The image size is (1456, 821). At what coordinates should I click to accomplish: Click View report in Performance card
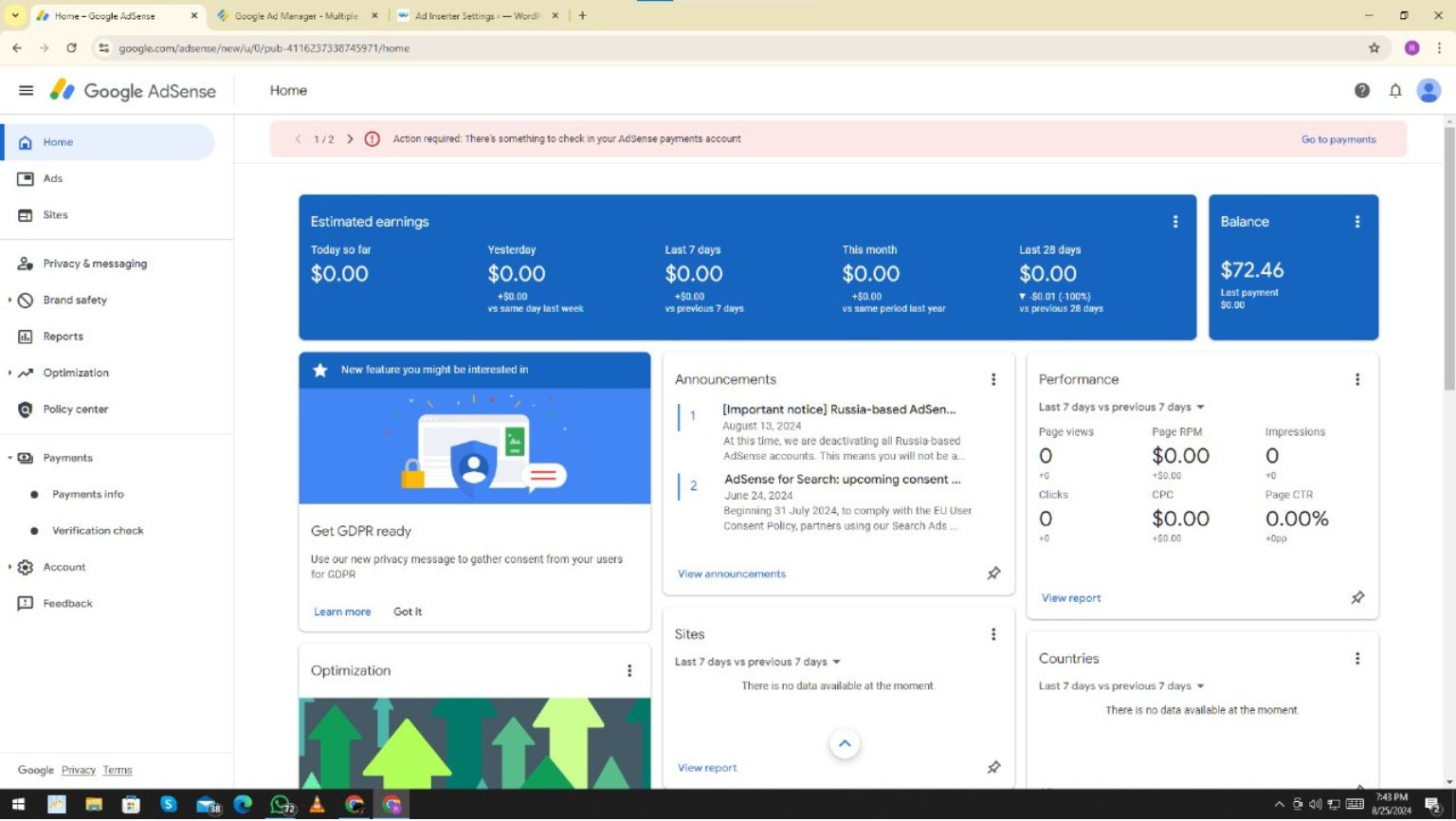click(x=1071, y=599)
